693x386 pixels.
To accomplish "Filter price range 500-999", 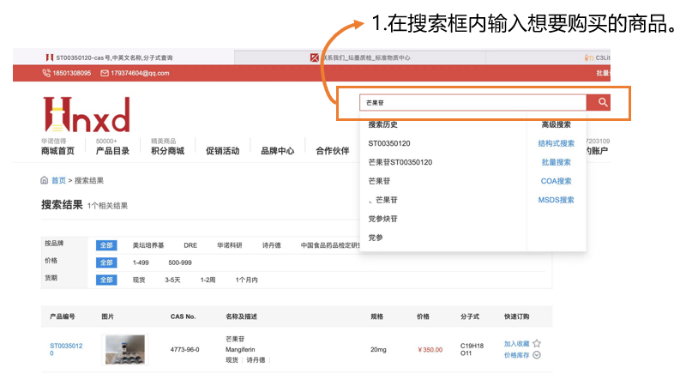I will [x=180, y=263].
